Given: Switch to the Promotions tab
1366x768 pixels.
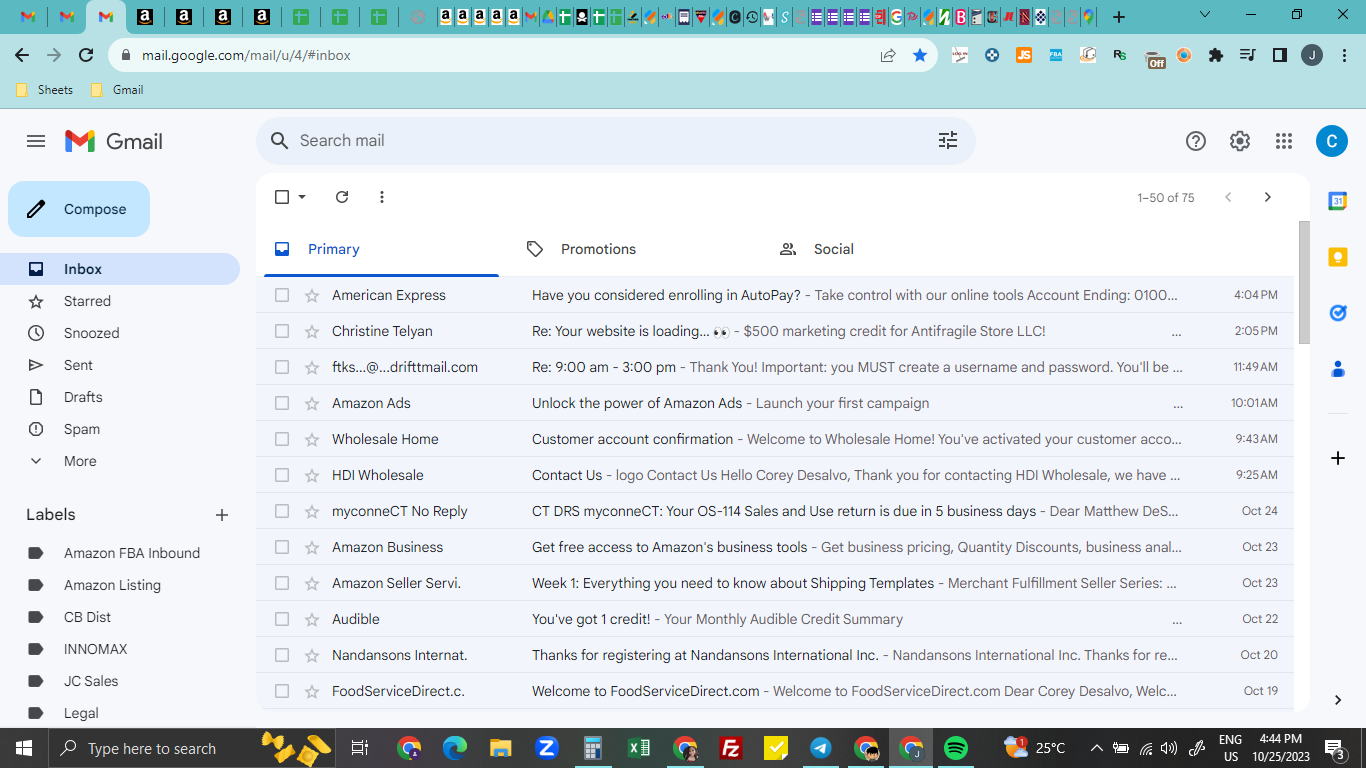Looking at the screenshot, I should tap(636, 249).
